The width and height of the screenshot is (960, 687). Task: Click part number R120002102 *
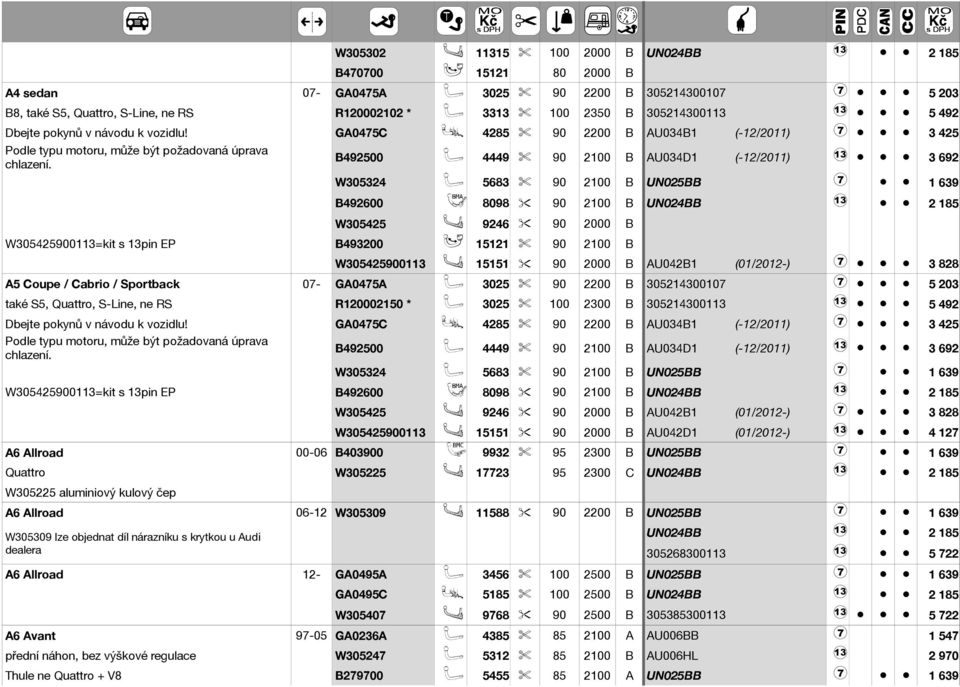pos(373,113)
